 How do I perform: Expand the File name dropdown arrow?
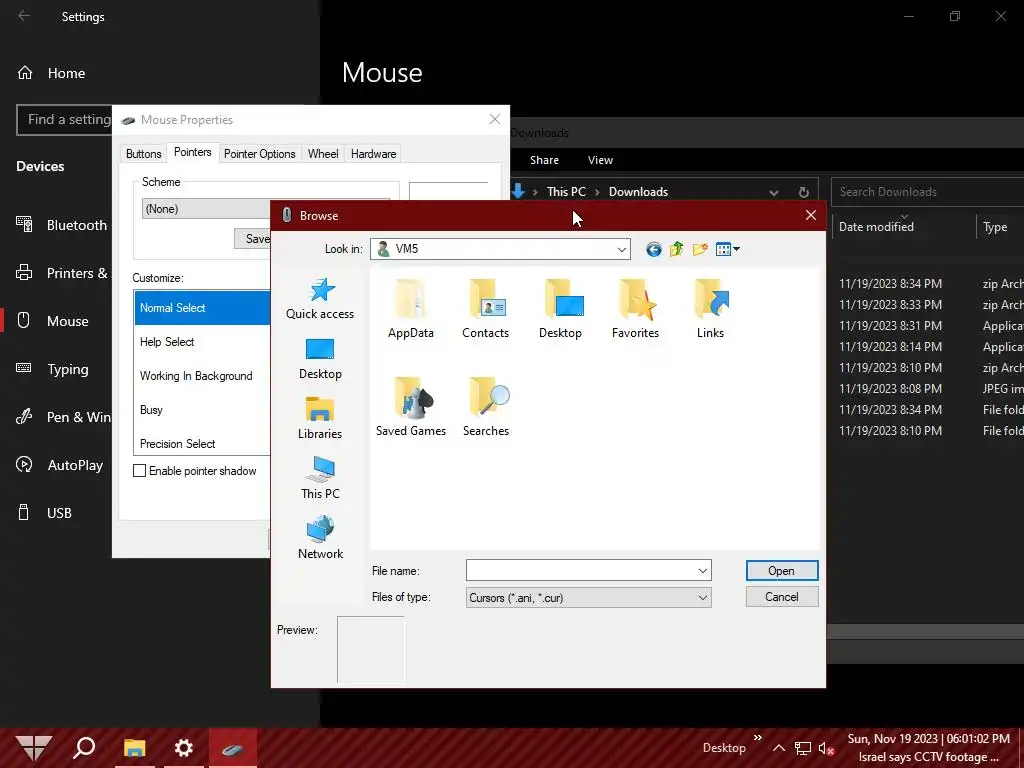703,571
